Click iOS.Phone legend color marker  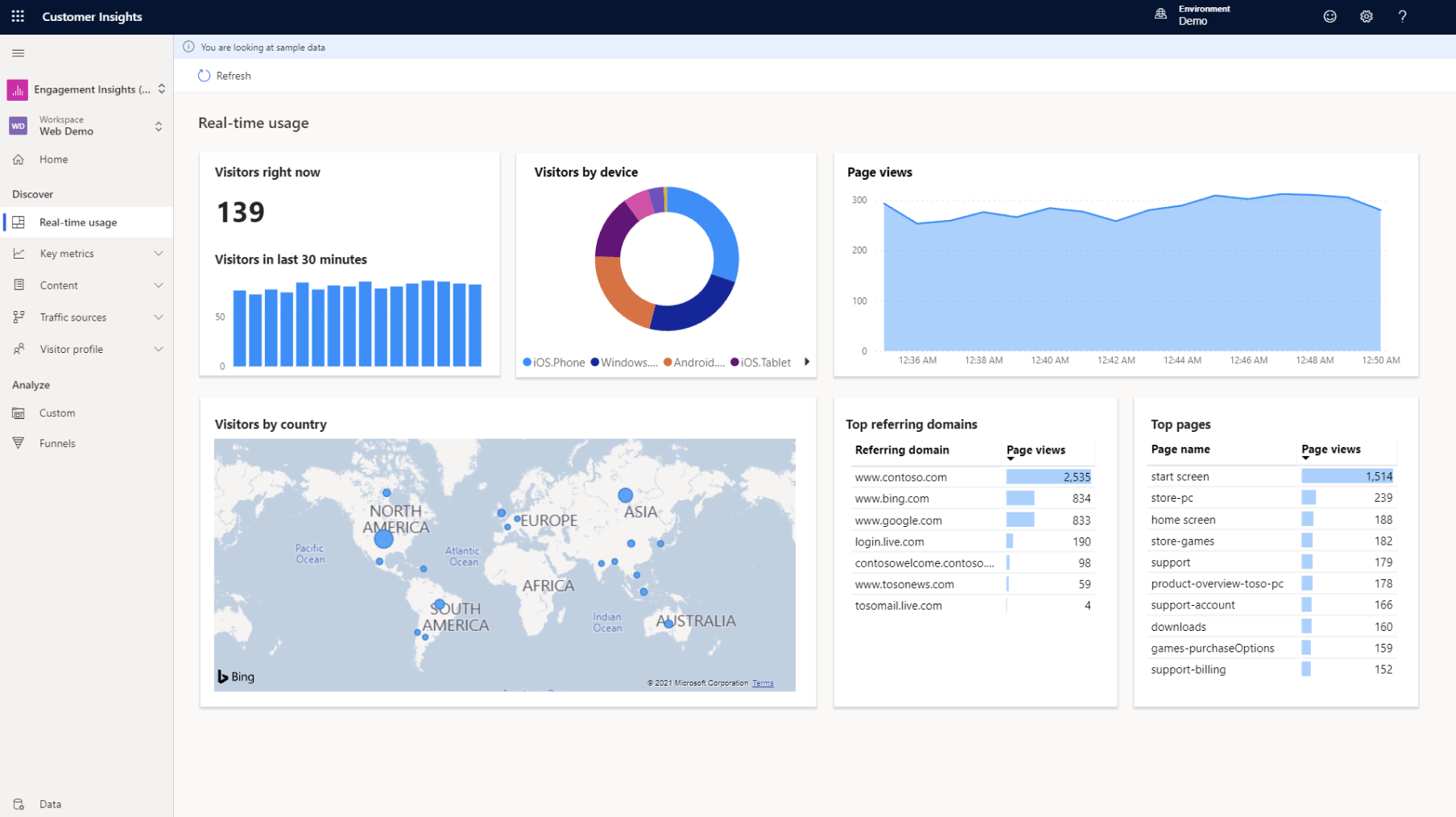click(x=527, y=362)
